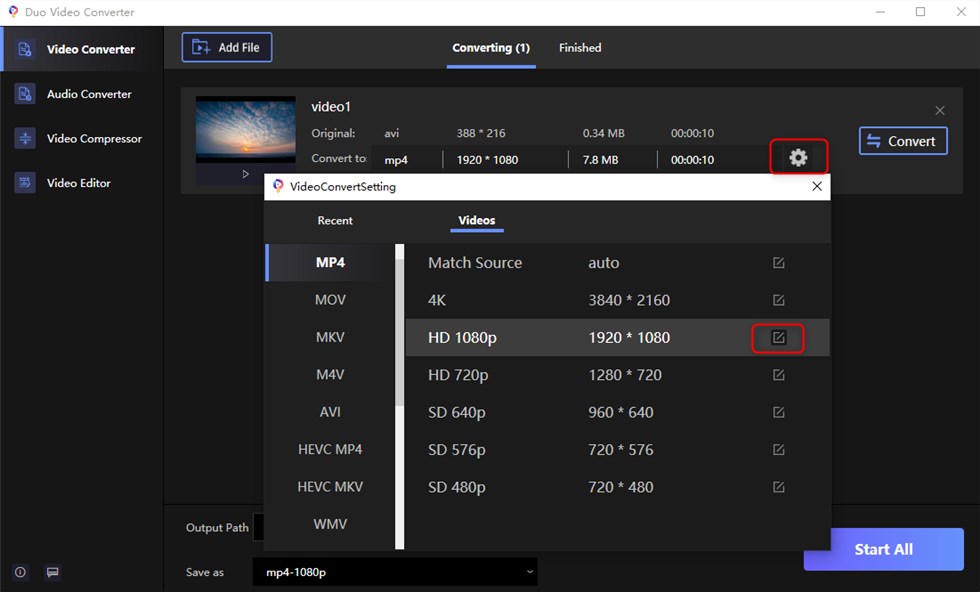Viewport: 980px width, 592px height.
Task: Remove video1 from the list
Action: pos(939,111)
